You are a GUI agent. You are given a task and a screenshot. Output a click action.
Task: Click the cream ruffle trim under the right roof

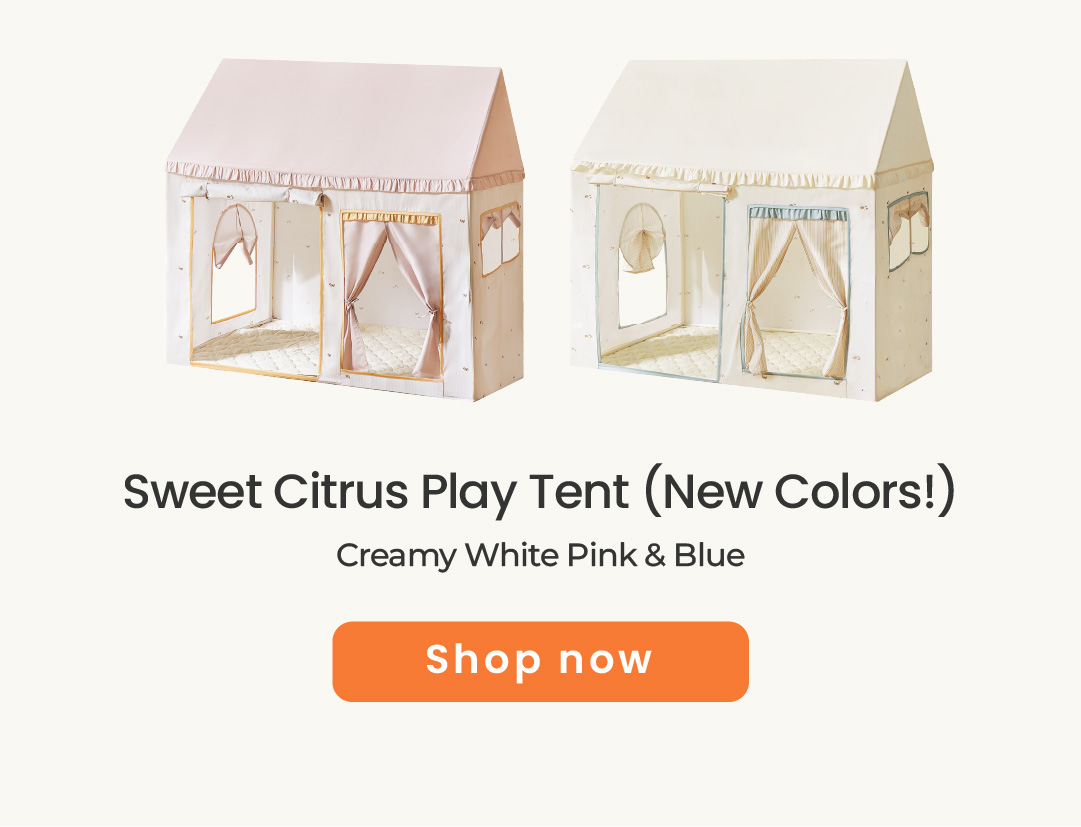point(751,174)
